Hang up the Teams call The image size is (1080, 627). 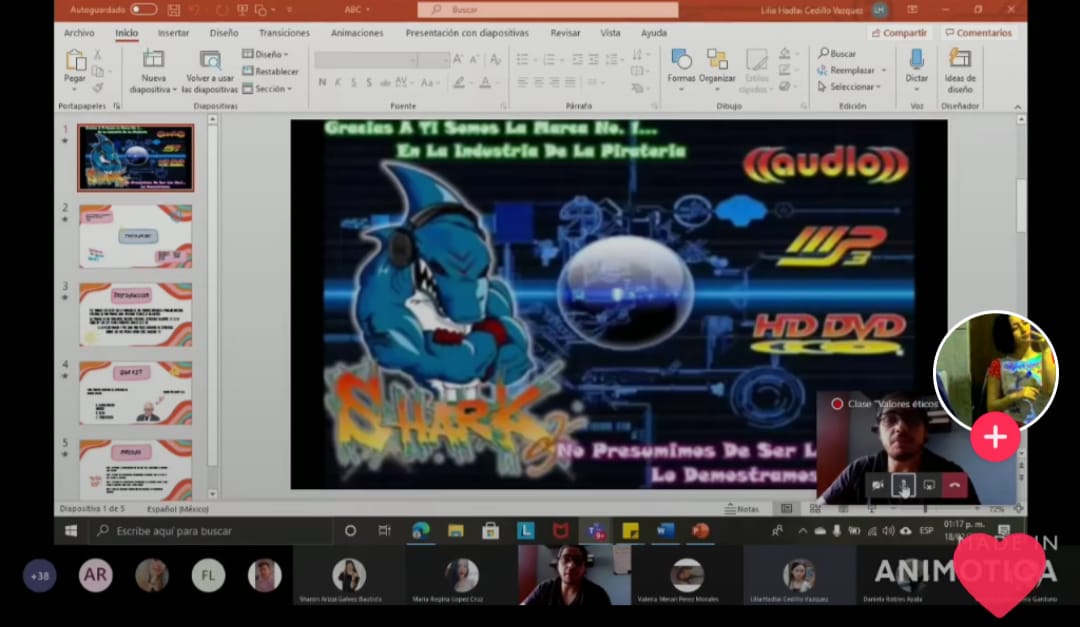pyautogui.click(x=954, y=485)
